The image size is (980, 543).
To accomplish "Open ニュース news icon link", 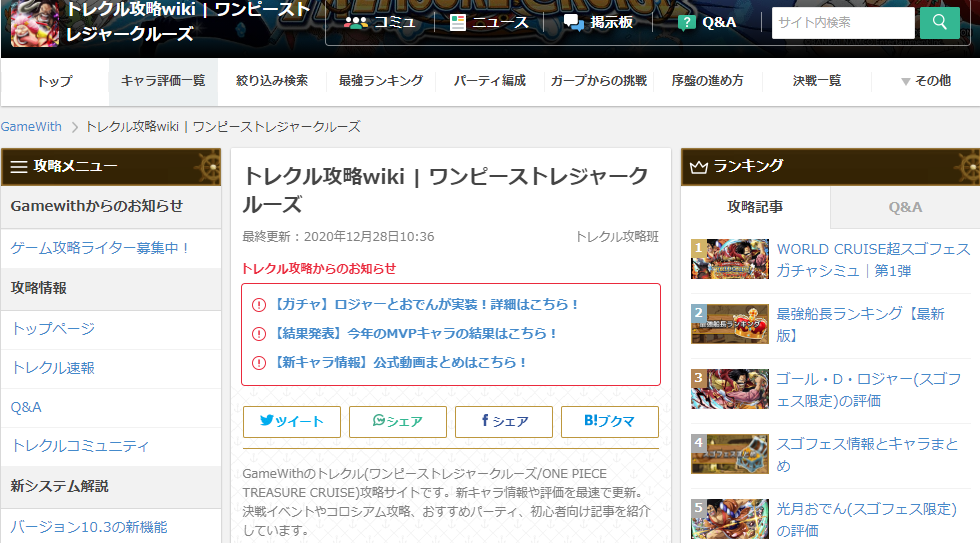I will pos(489,22).
